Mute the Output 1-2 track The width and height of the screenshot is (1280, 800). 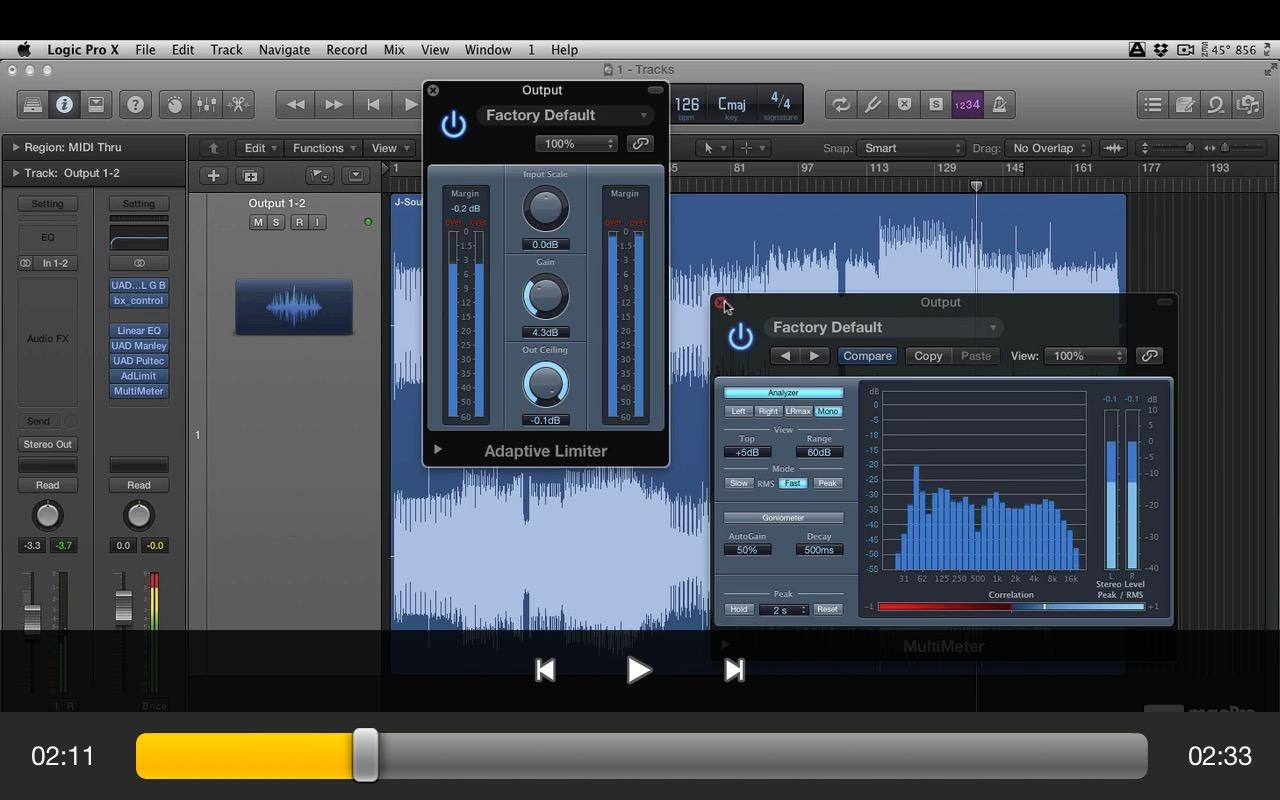point(258,222)
